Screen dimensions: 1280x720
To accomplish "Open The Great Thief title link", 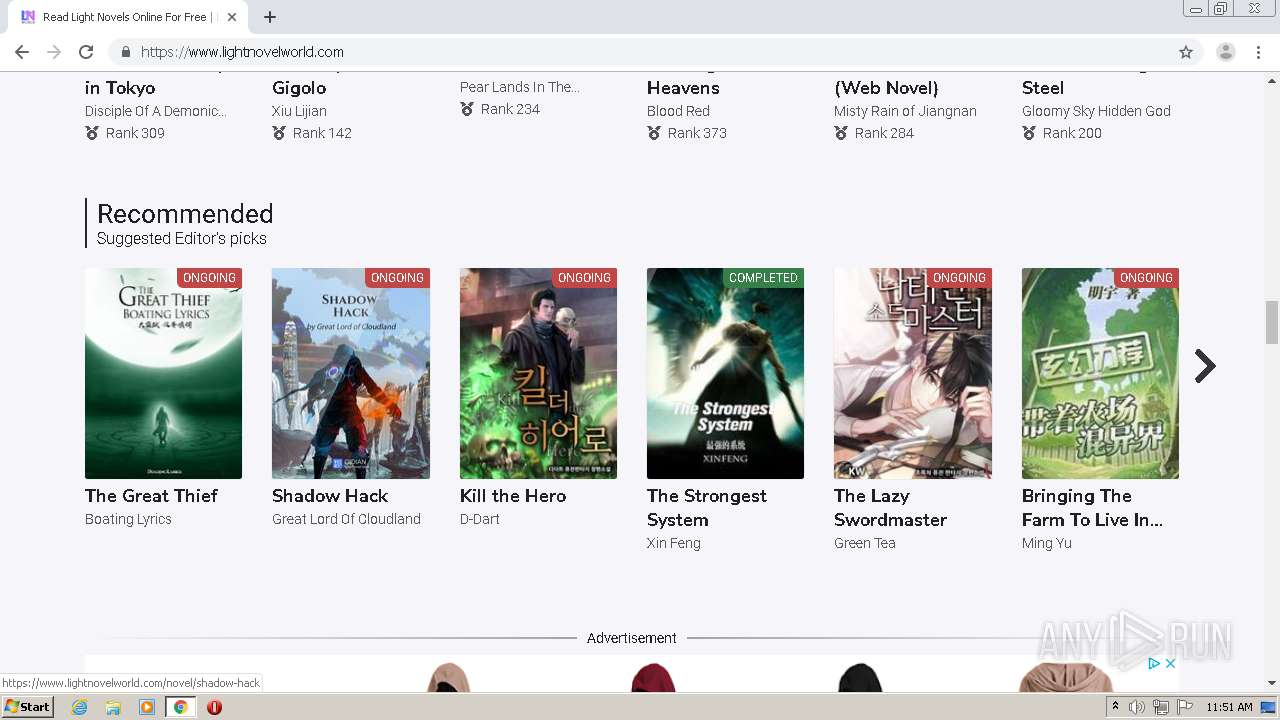I will point(151,496).
